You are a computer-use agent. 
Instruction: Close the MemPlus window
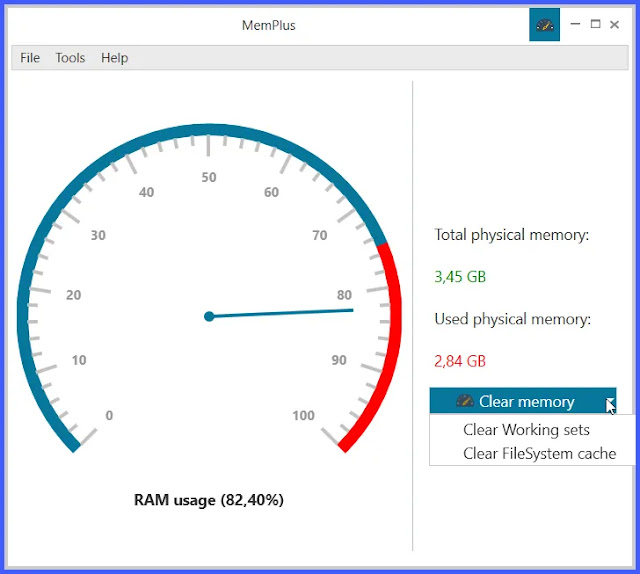click(x=614, y=24)
